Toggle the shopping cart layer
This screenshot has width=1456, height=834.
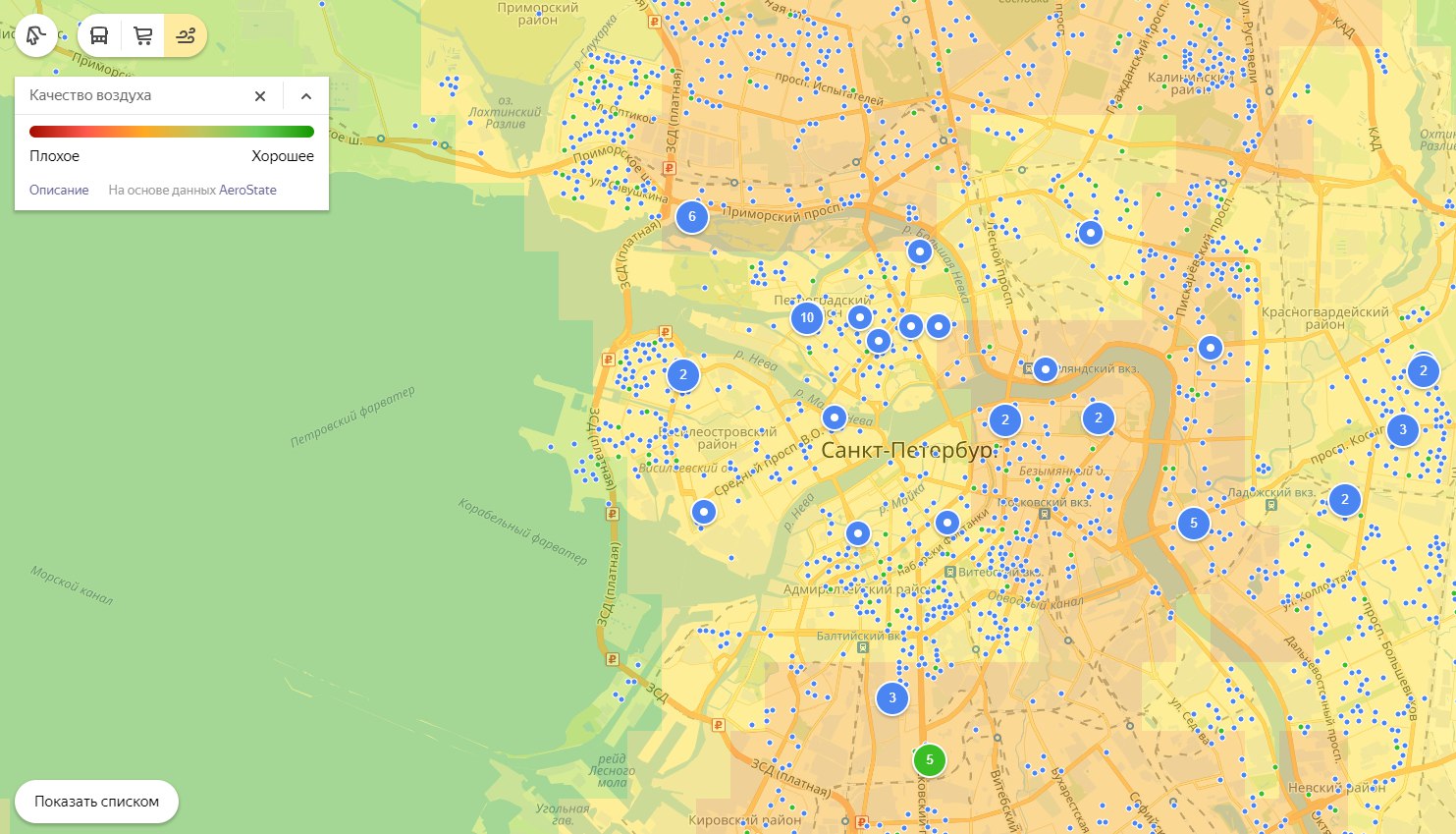(143, 36)
